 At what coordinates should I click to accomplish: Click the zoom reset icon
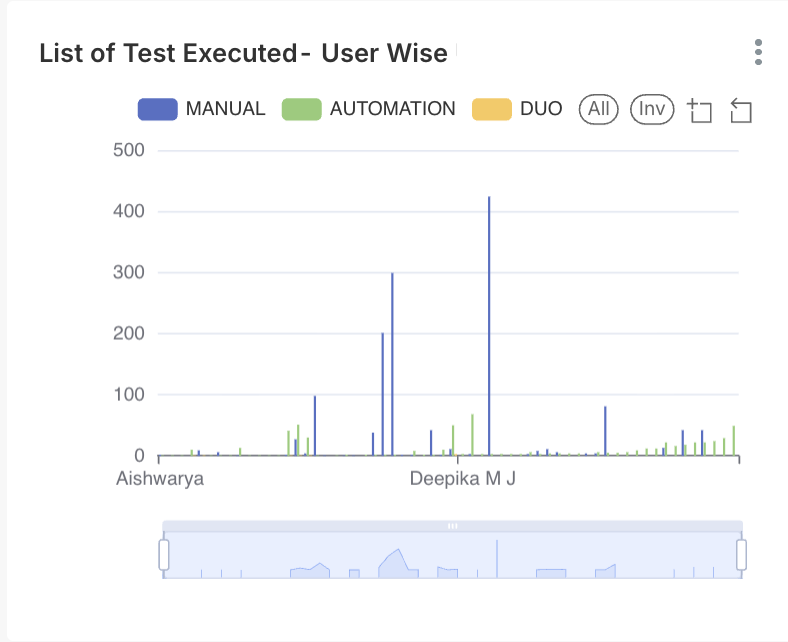(740, 110)
